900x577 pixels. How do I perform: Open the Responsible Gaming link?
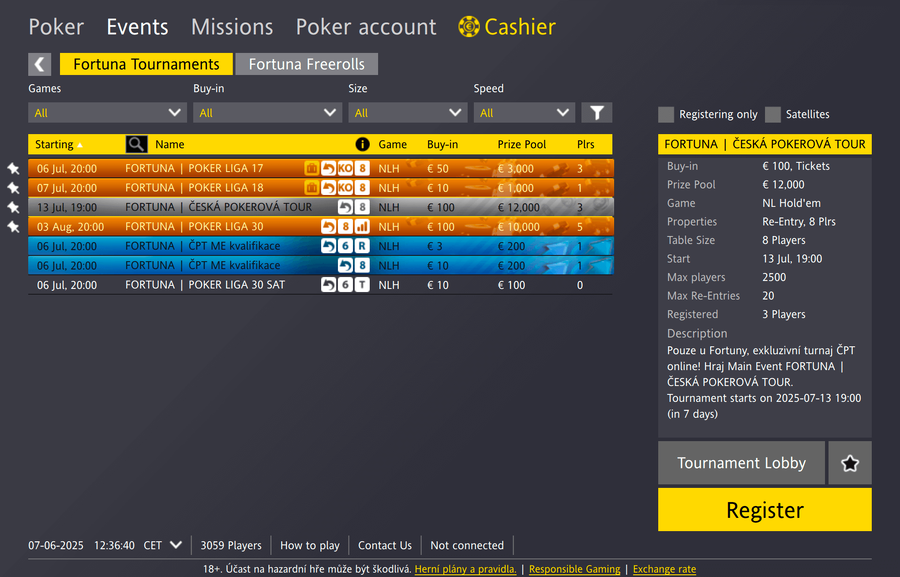(575, 569)
